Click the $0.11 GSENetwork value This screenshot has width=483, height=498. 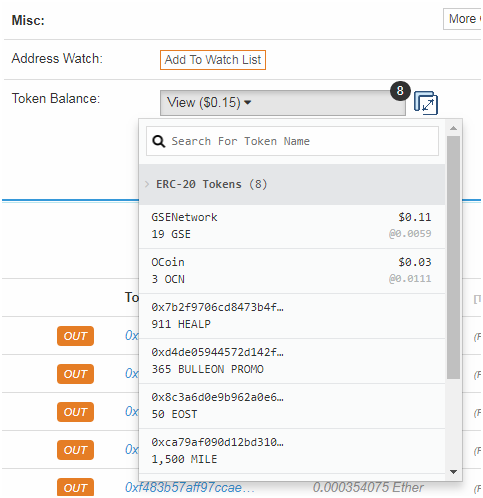[415, 217]
